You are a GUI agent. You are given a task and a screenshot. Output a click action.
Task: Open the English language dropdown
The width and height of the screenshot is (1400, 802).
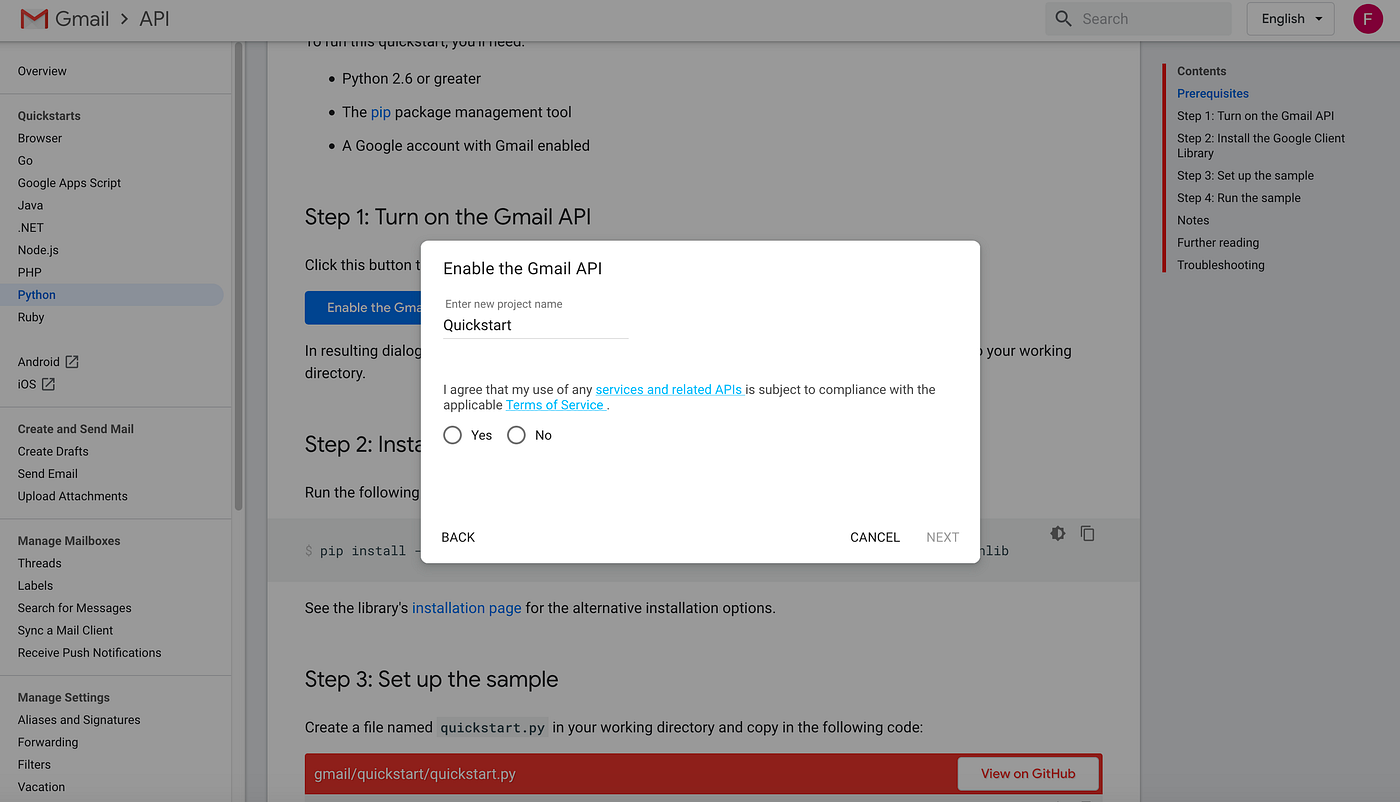click(x=1291, y=19)
